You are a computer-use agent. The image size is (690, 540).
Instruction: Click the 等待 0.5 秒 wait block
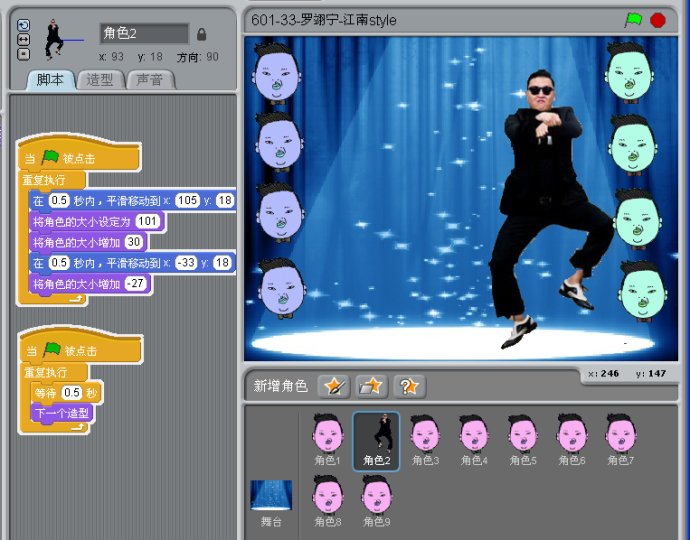coord(67,393)
